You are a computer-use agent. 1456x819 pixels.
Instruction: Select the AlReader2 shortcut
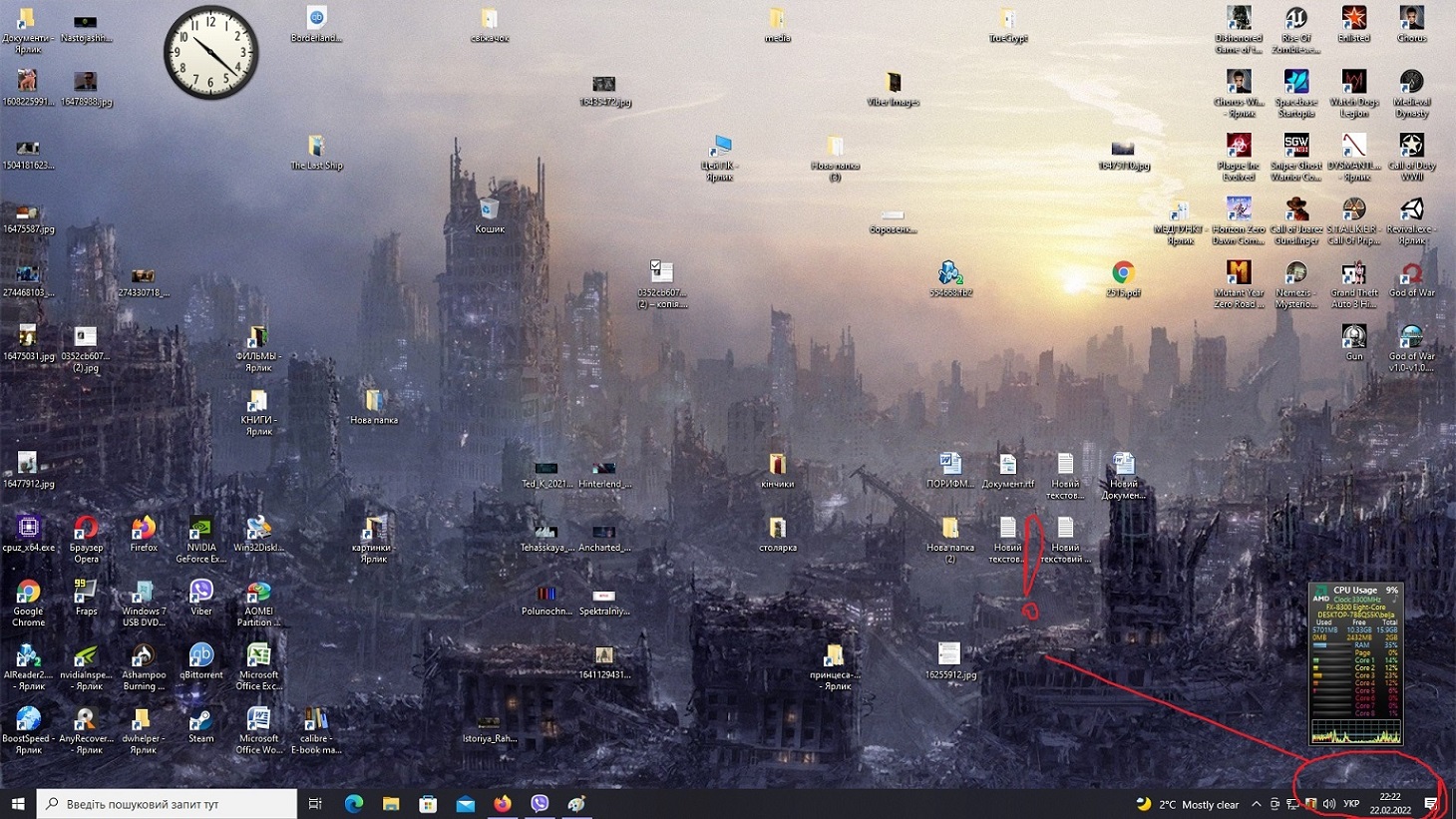[28, 667]
